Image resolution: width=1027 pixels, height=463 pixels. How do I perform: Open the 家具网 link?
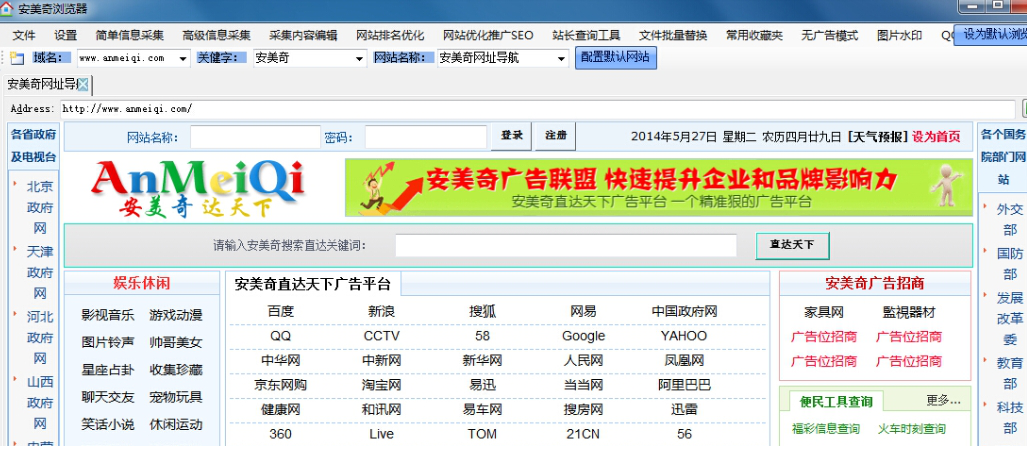pyautogui.click(x=823, y=312)
